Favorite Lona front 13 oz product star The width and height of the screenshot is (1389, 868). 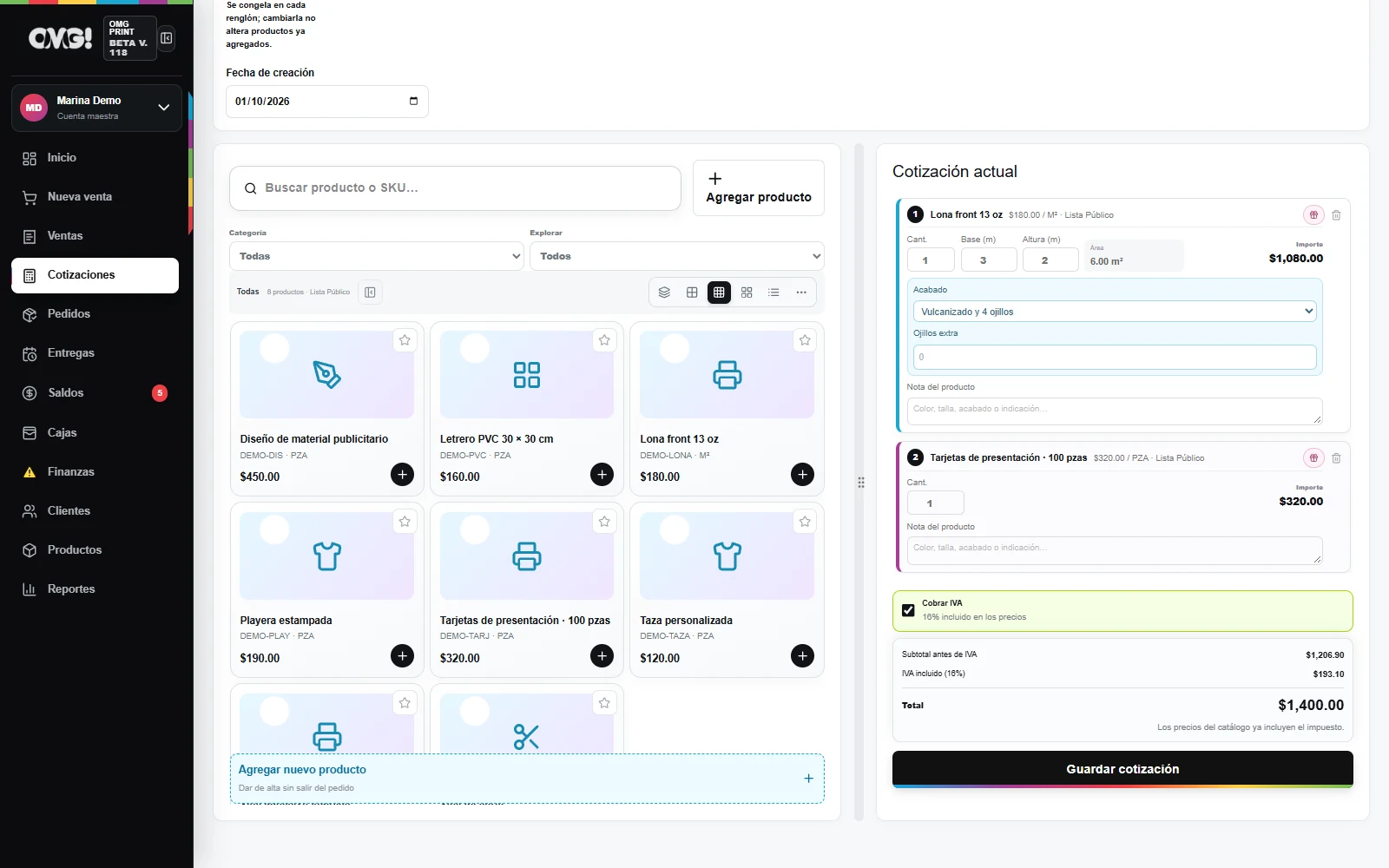click(805, 340)
